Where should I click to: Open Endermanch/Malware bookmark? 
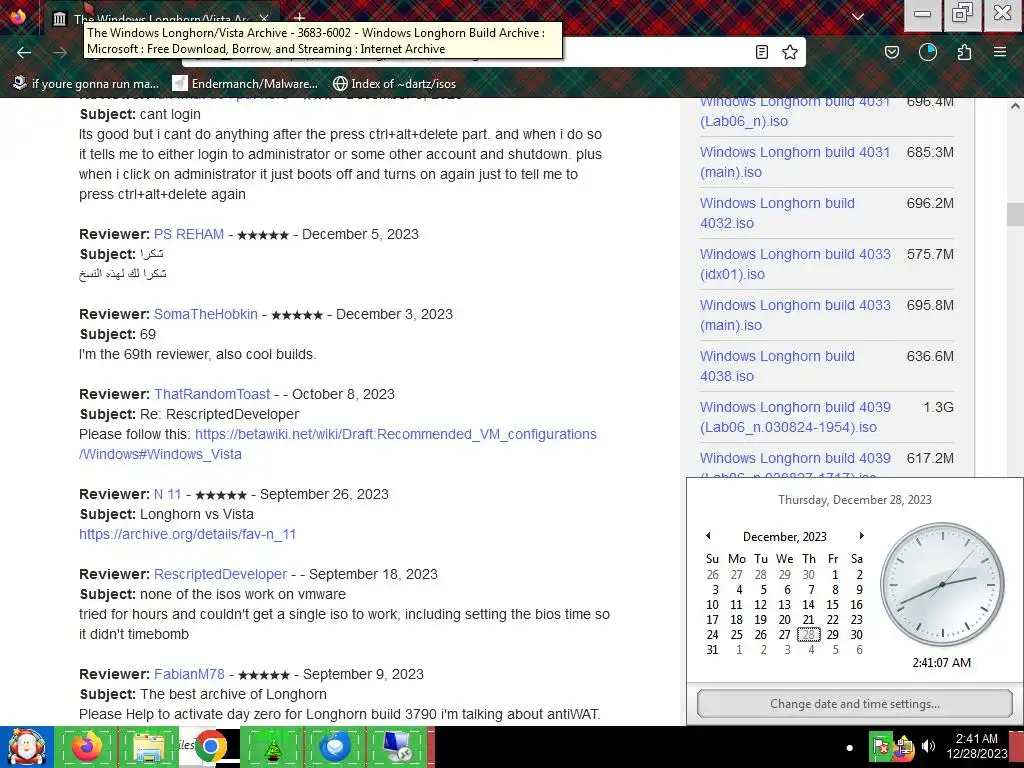coord(245,84)
